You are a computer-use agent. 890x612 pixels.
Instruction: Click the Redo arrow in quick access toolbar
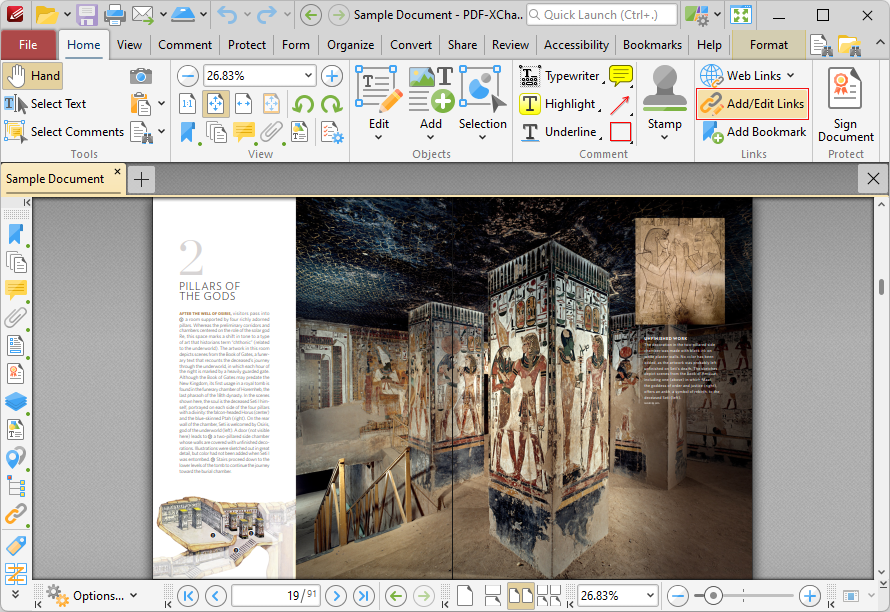click(267, 15)
